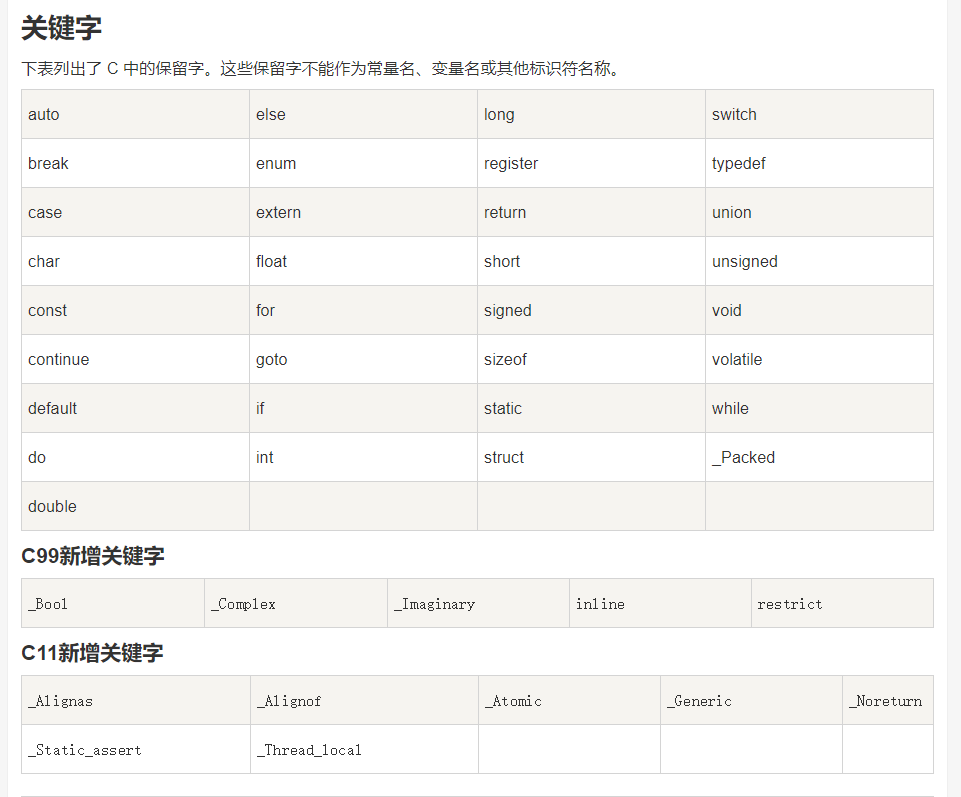The height and width of the screenshot is (797, 961).
Task: Click the C99新增关键字 heading
Action: 93,556
